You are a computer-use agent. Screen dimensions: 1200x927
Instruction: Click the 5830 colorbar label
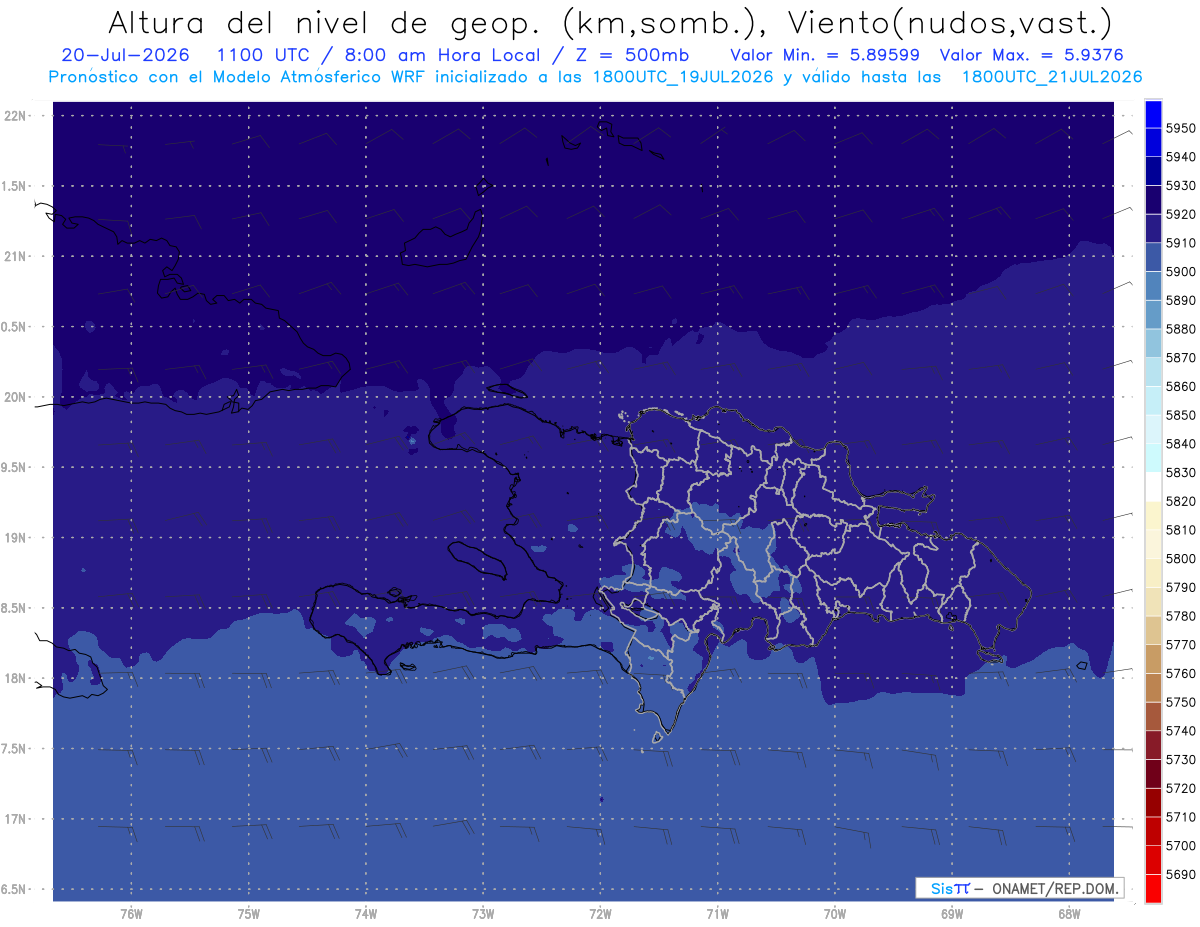click(x=1181, y=472)
